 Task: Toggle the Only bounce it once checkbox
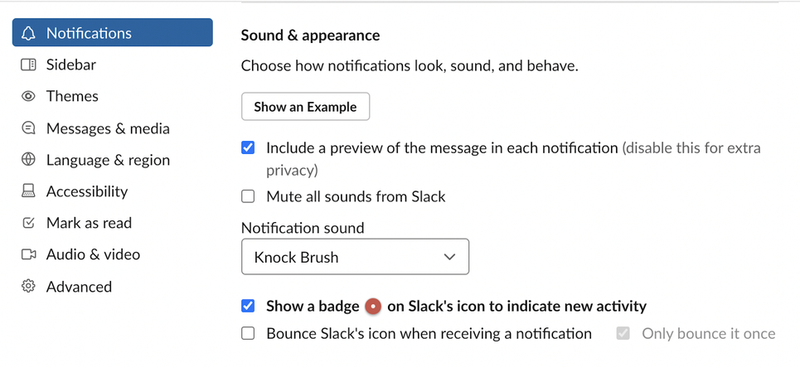point(623,334)
